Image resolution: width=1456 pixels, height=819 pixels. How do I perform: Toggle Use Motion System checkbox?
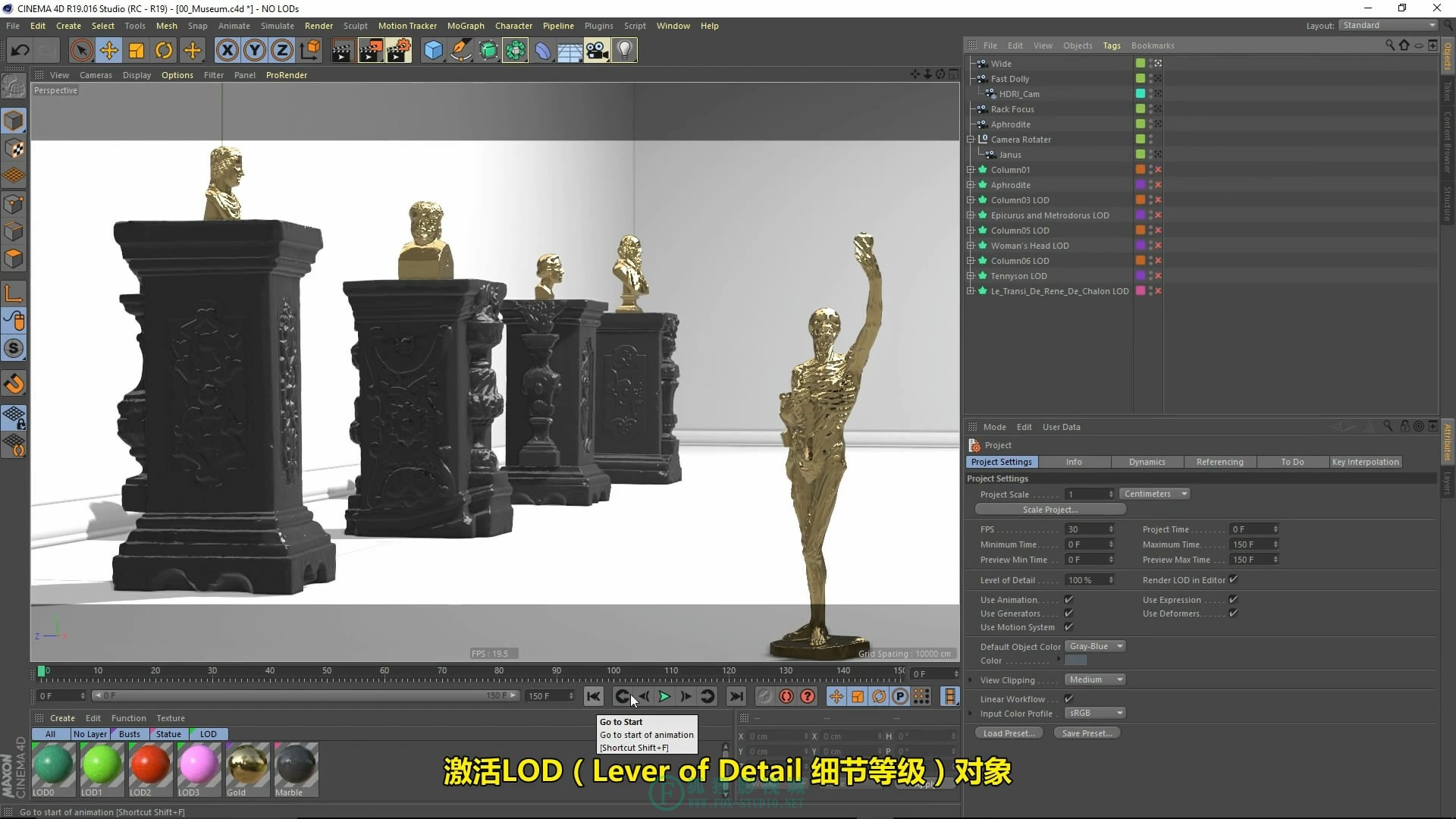pos(1068,626)
